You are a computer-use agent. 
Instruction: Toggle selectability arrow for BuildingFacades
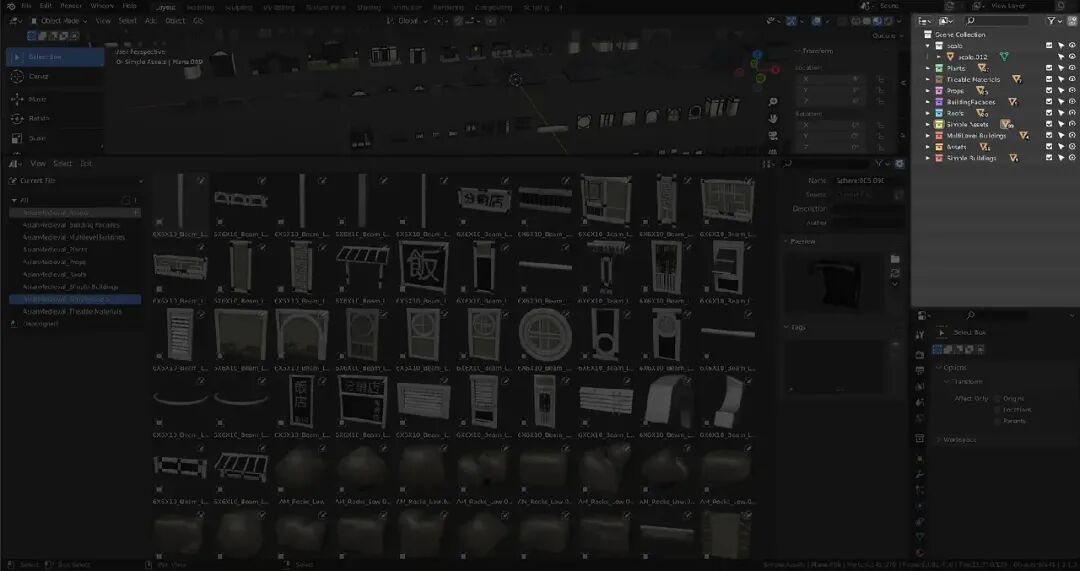(x=1061, y=102)
